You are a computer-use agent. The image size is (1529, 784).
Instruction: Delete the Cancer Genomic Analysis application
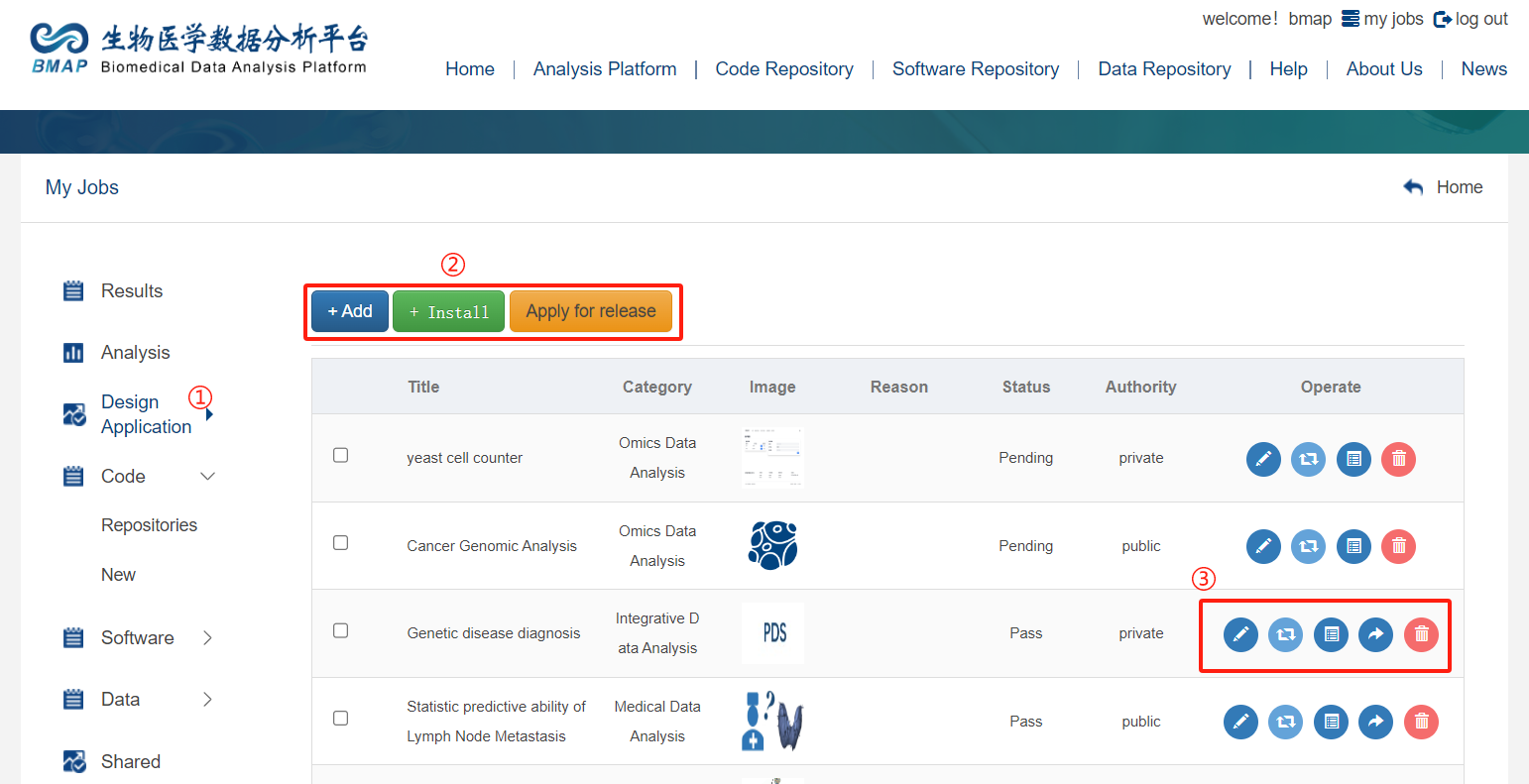(1399, 546)
